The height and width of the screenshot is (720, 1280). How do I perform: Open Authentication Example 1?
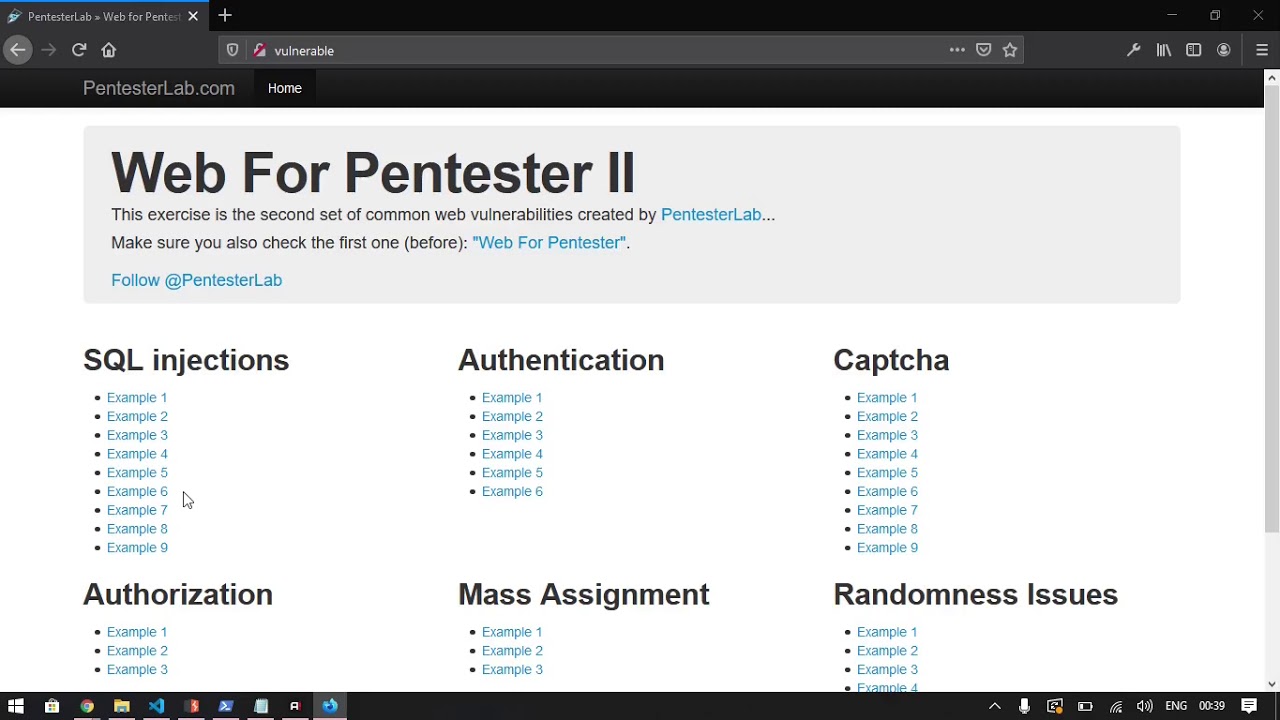(x=512, y=398)
